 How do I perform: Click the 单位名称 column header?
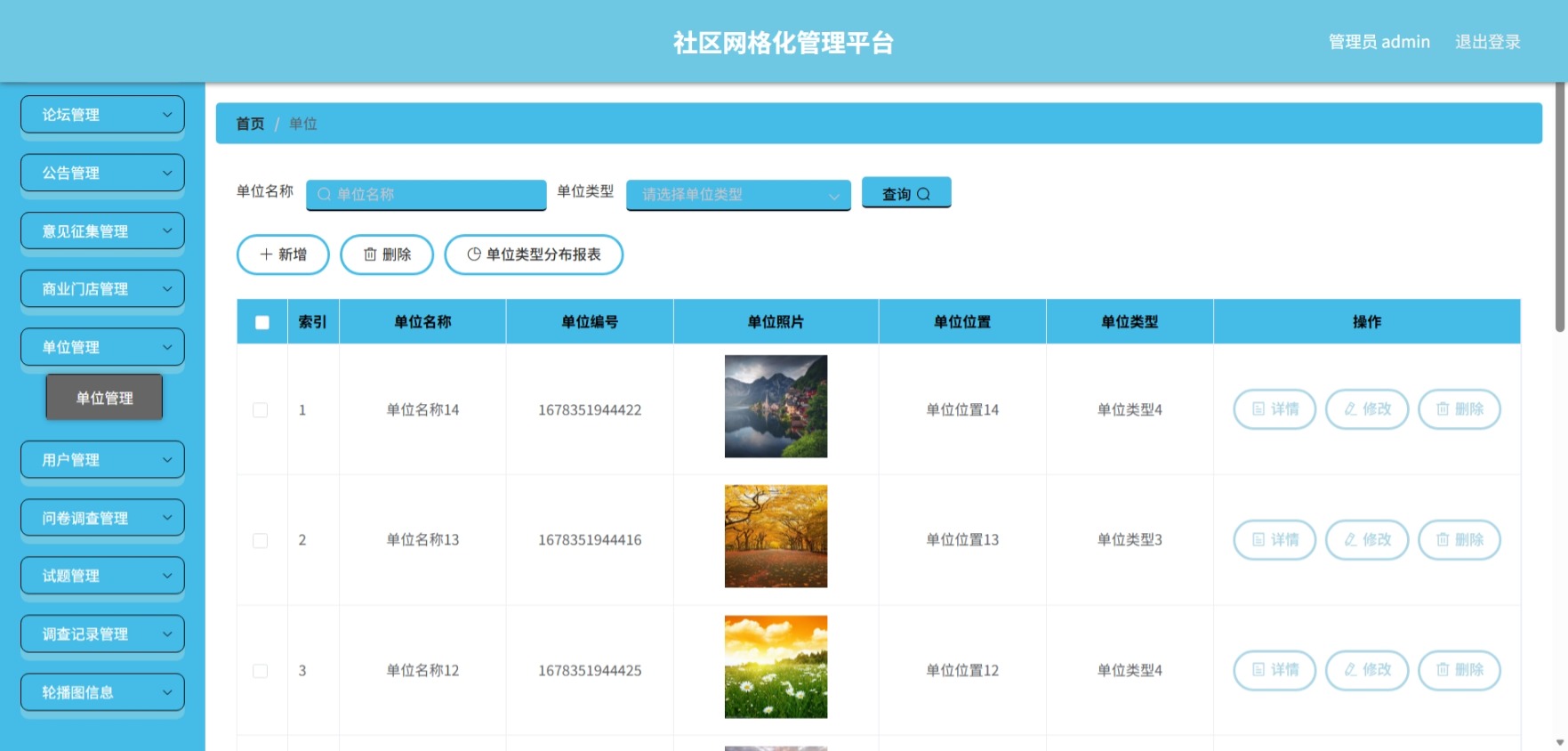(x=422, y=322)
